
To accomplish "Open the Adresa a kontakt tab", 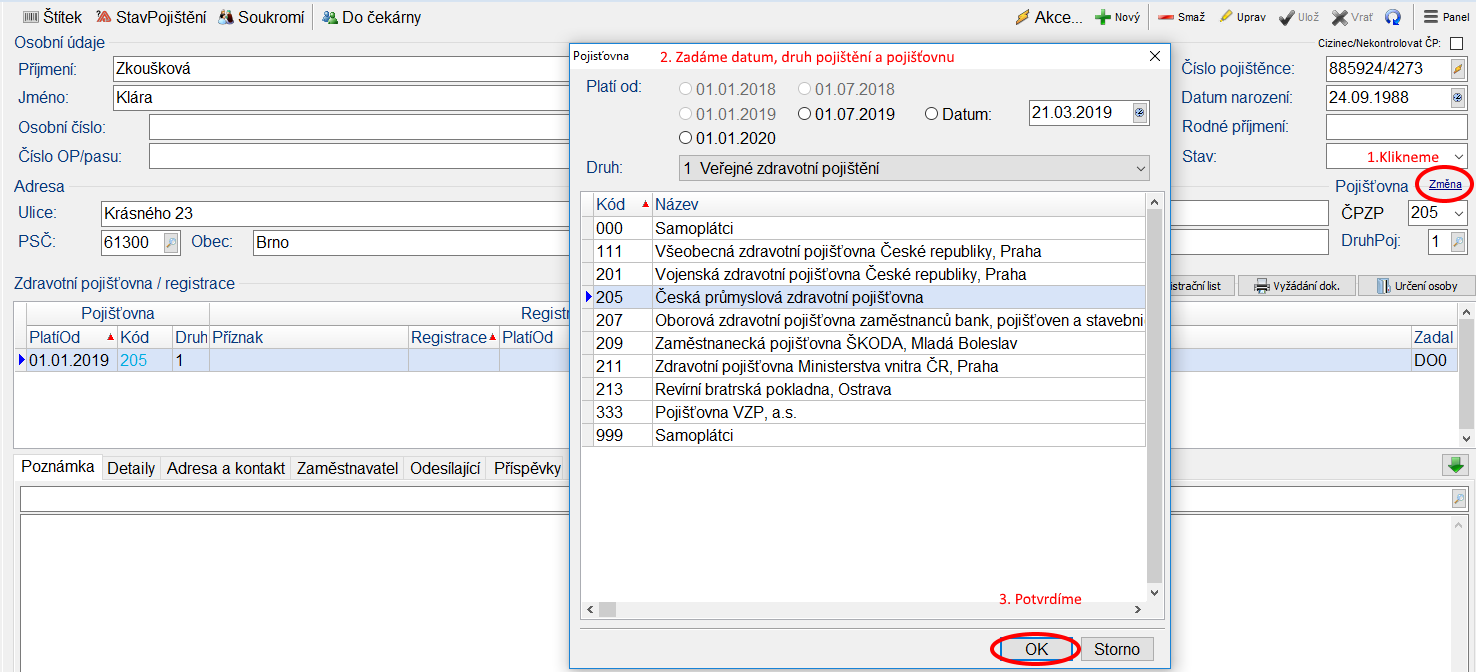I will [226, 468].
